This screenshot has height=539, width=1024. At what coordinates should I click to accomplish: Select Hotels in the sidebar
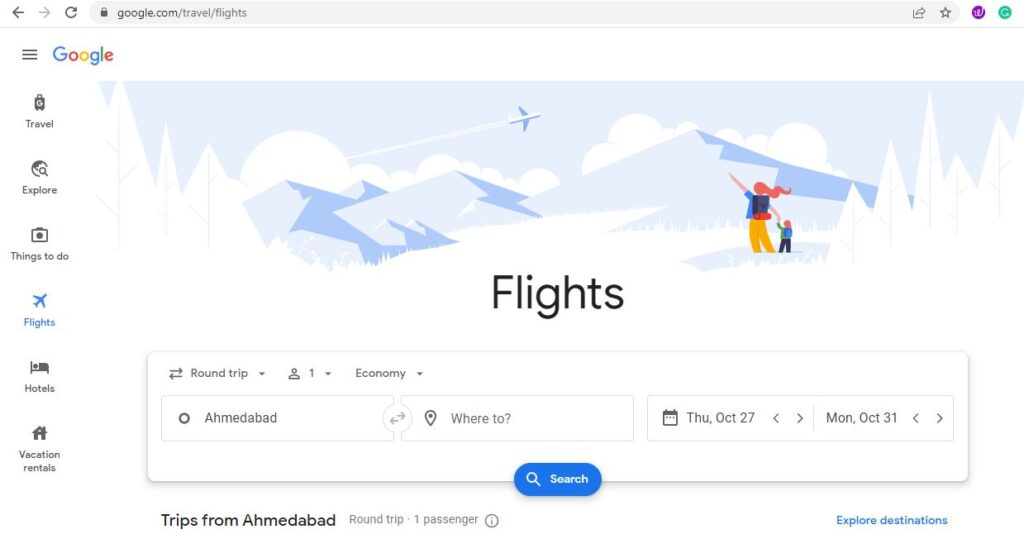[x=39, y=376]
